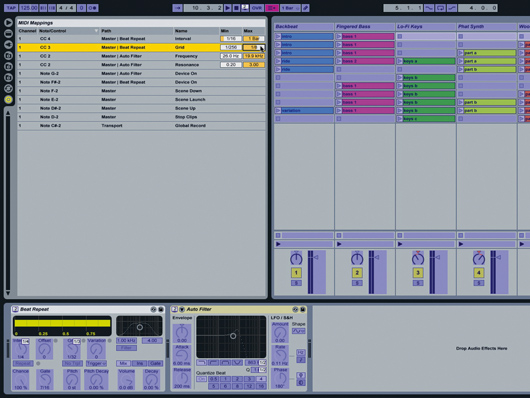This screenshot has width=530, height=398.
Task: Select notch filter type in Auto Filter
Action: [237, 362]
